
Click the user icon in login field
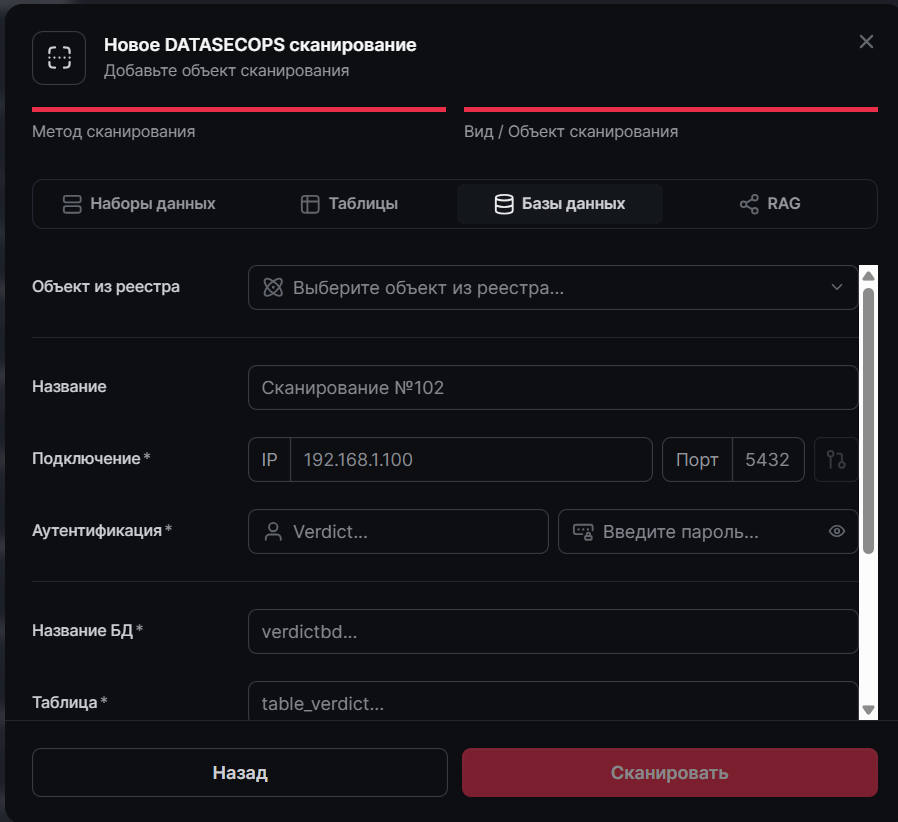pos(273,532)
